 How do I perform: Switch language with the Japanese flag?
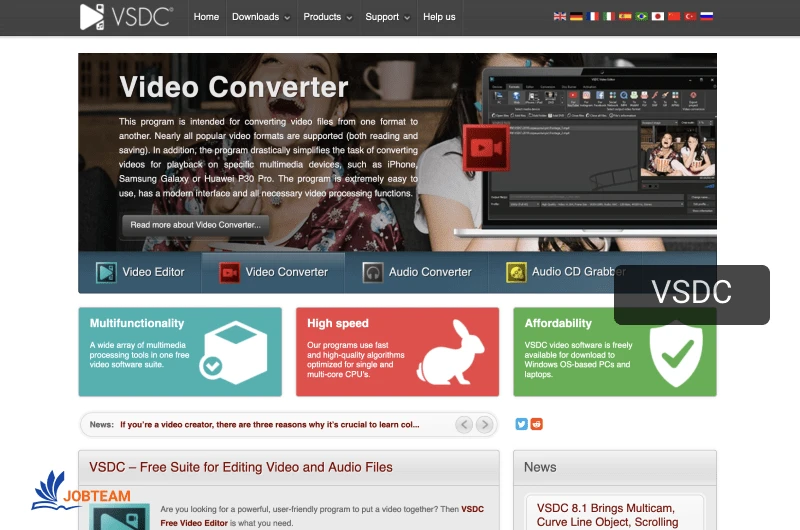[658, 16]
